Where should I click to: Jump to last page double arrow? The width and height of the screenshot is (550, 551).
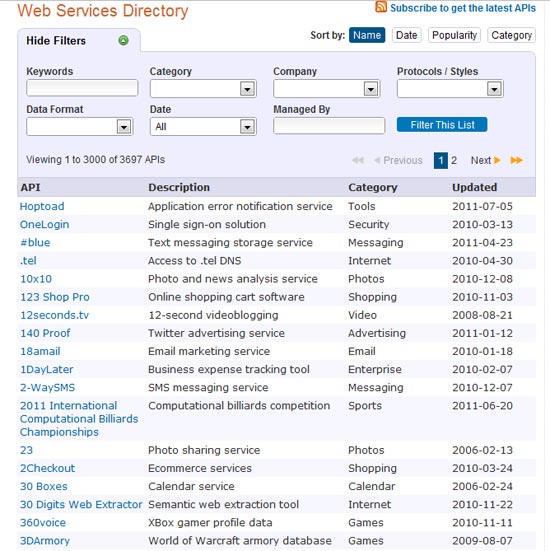point(516,160)
